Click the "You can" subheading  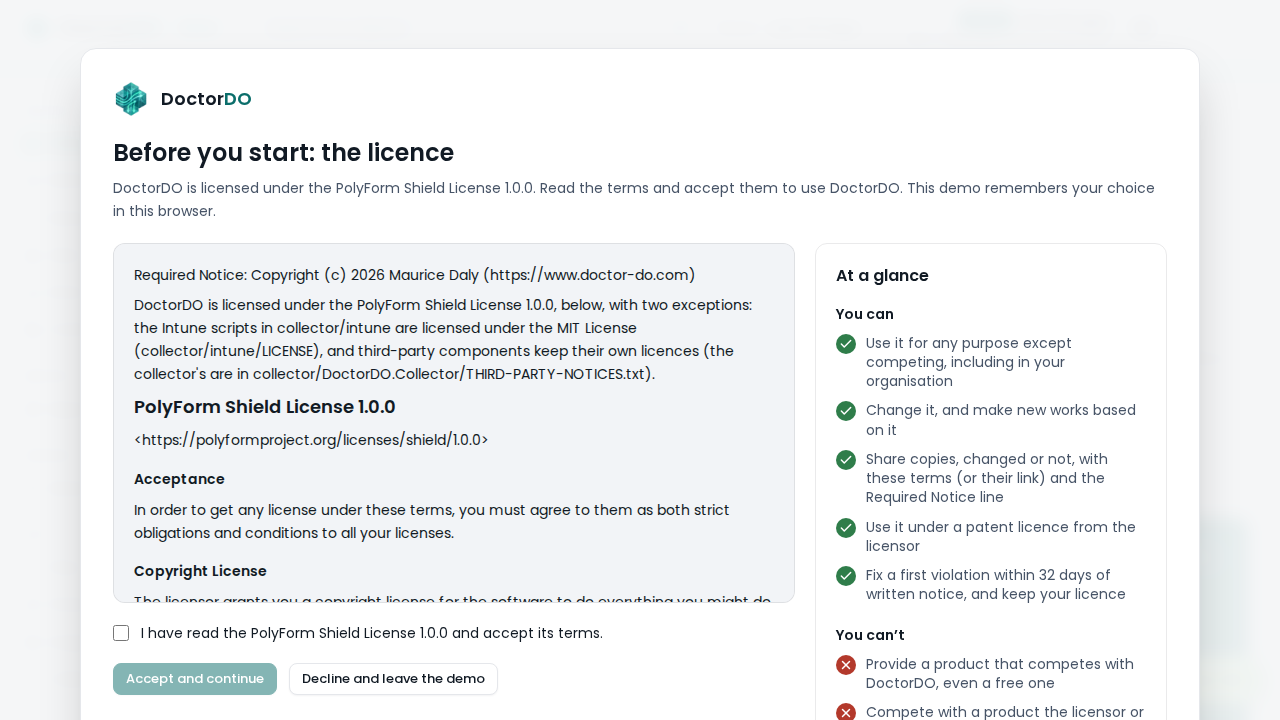(x=865, y=314)
